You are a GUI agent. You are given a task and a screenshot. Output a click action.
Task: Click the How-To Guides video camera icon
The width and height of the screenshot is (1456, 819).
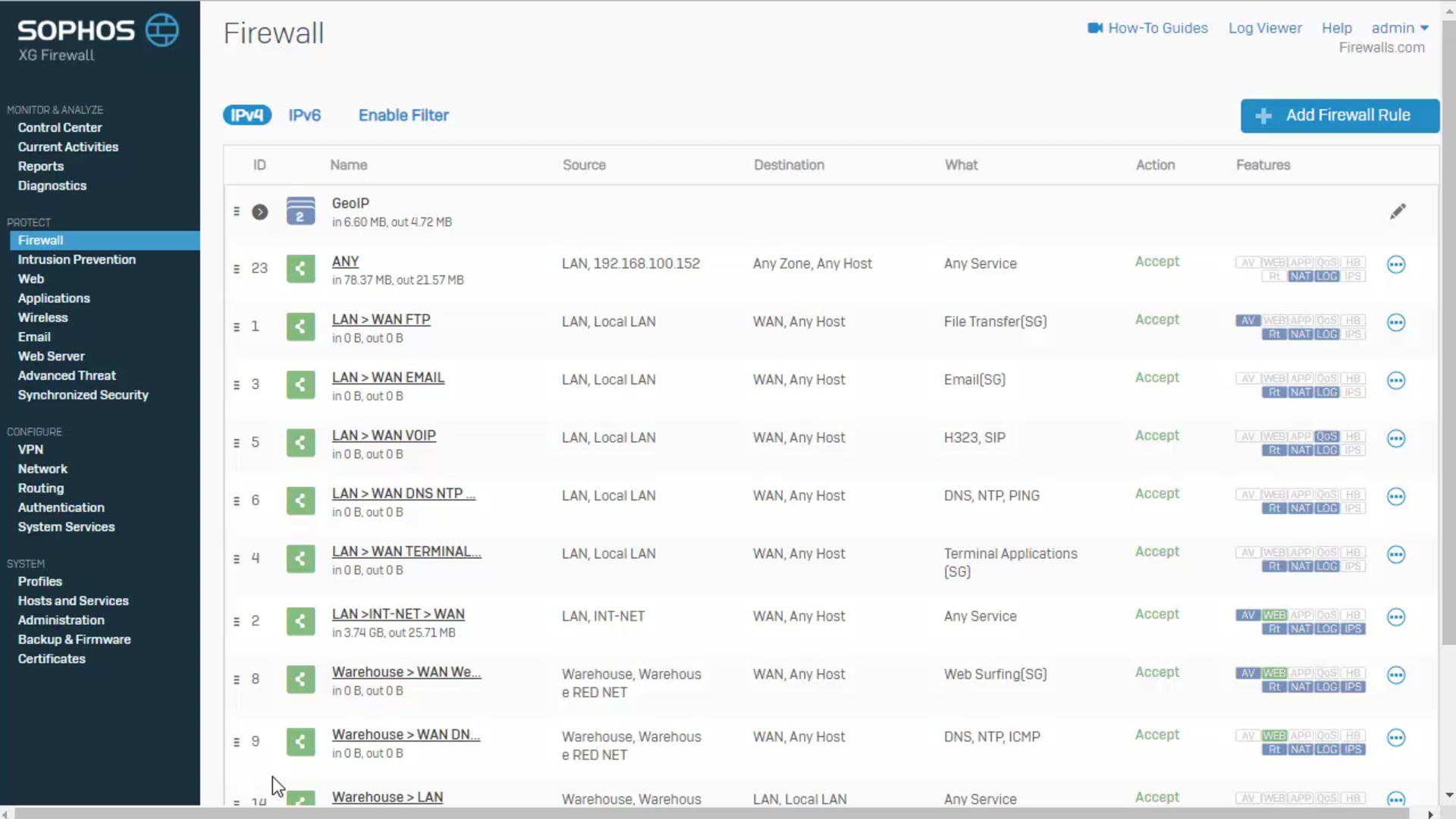pyautogui.click(x=1094, y=28)
